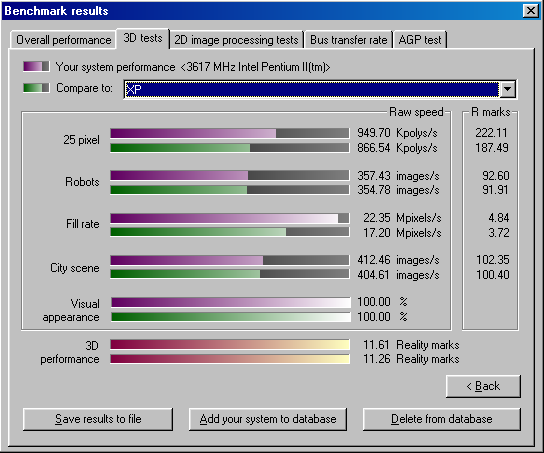Click the 412.46 images/s value
The image size is (544, 453).
(x=399, y=260)
